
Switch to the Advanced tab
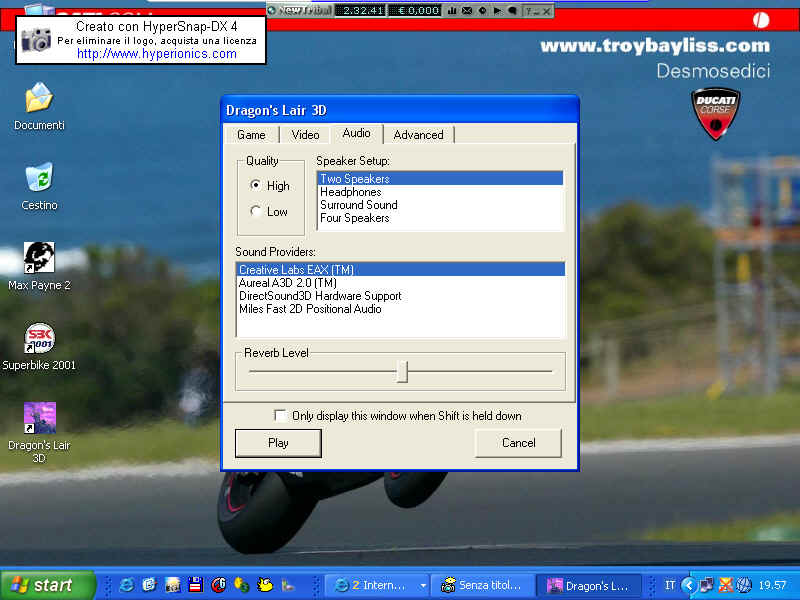click(x=418, y=135)
